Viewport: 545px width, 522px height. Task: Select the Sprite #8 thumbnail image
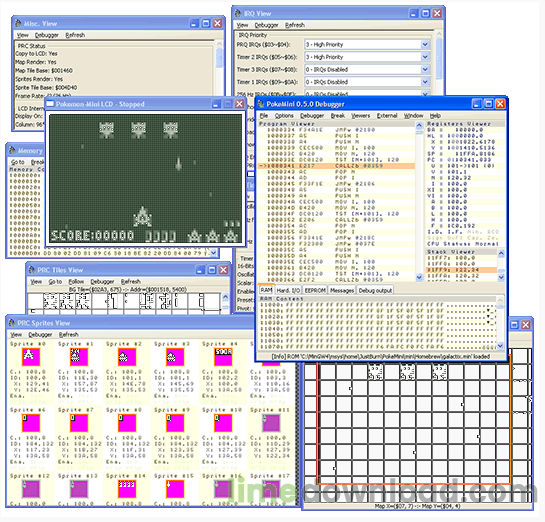click(x=127, y=423)
